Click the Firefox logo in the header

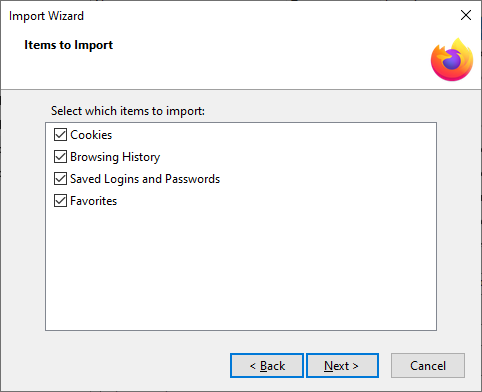pos(452,60)
